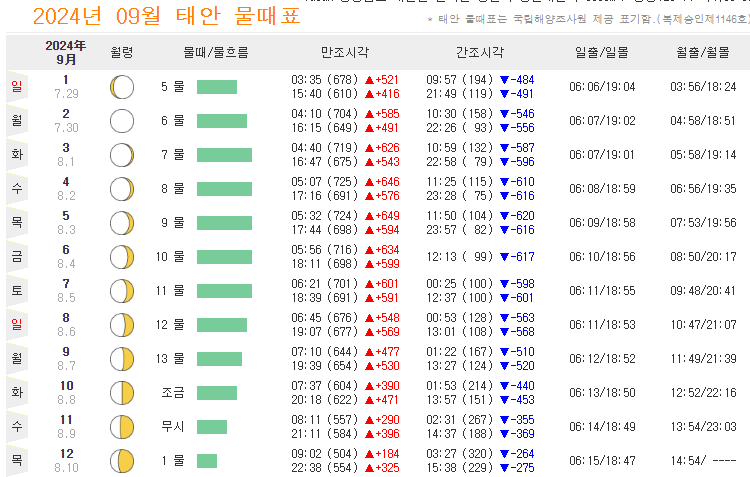Click high tide entry 22:38 (554)
The height and width of the screenshot is (477, 750).
pos(325,467)
